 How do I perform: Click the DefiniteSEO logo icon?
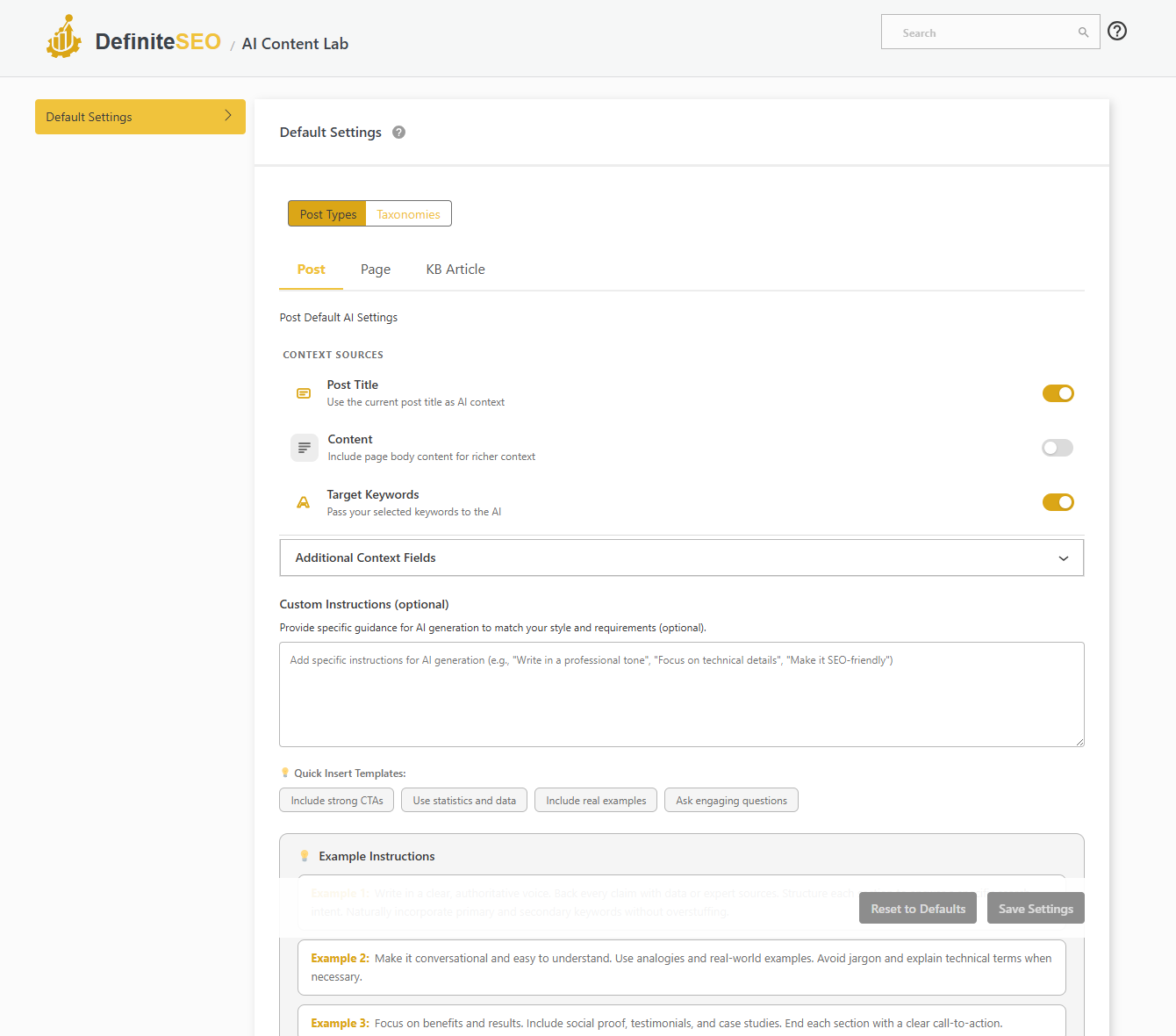pyautogui.click(x=64, y=37)
